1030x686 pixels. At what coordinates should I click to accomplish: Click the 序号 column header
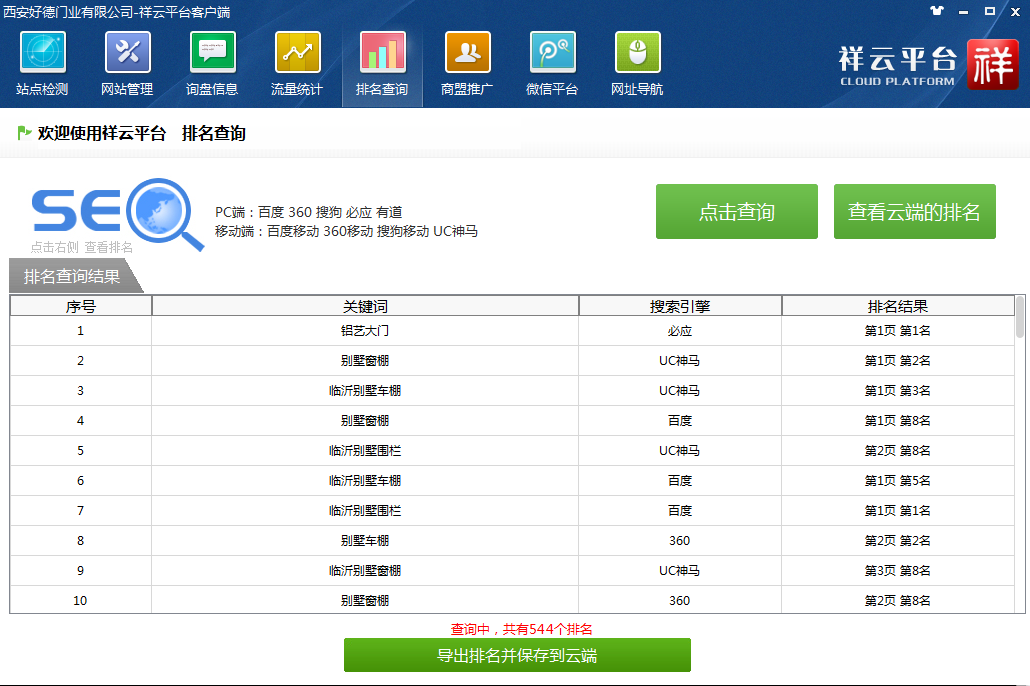[x=81, y=306]
